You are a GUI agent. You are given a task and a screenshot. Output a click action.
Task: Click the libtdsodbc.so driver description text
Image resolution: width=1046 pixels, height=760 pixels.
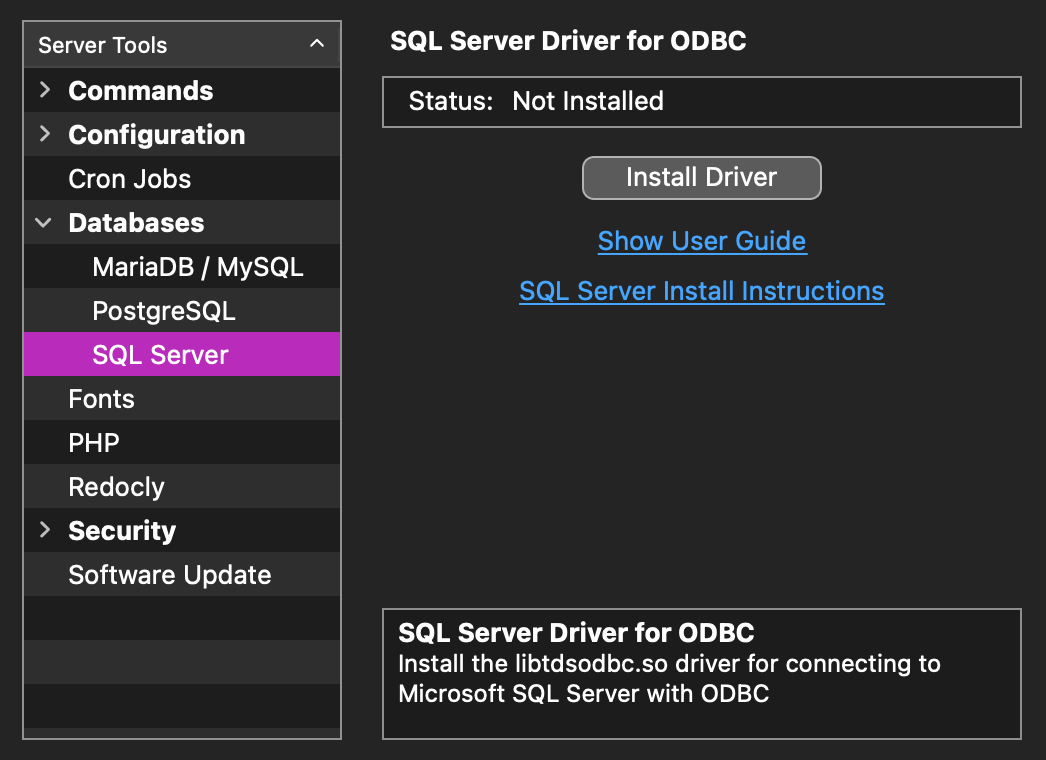pyautogui.click(x=669, y=679)
